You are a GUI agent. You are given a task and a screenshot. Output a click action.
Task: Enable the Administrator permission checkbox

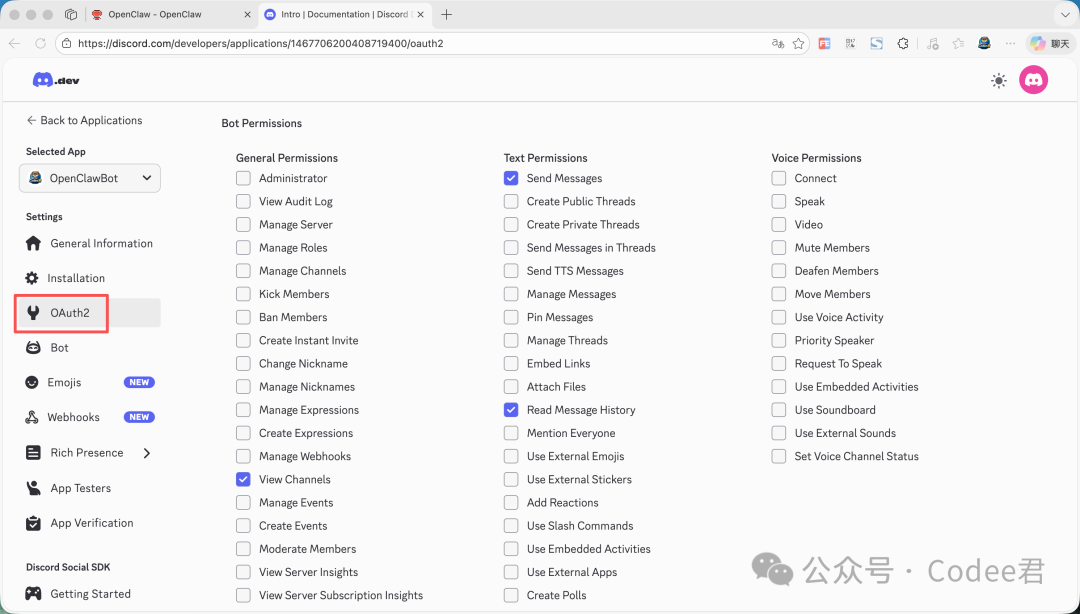coord(243,178)
